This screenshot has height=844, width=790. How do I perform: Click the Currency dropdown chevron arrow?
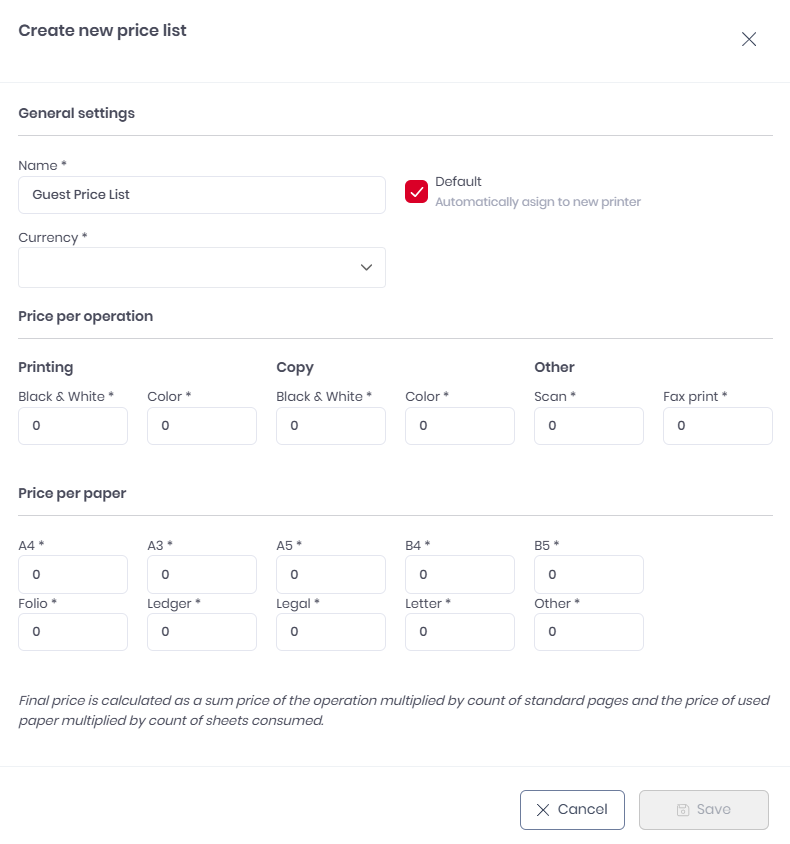[x=366, y=268]
